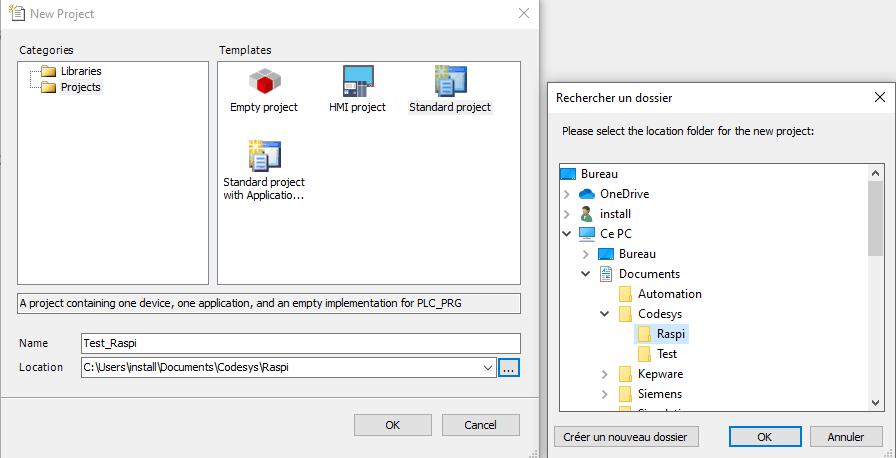Confirm New Project with OK

point(393,425)
